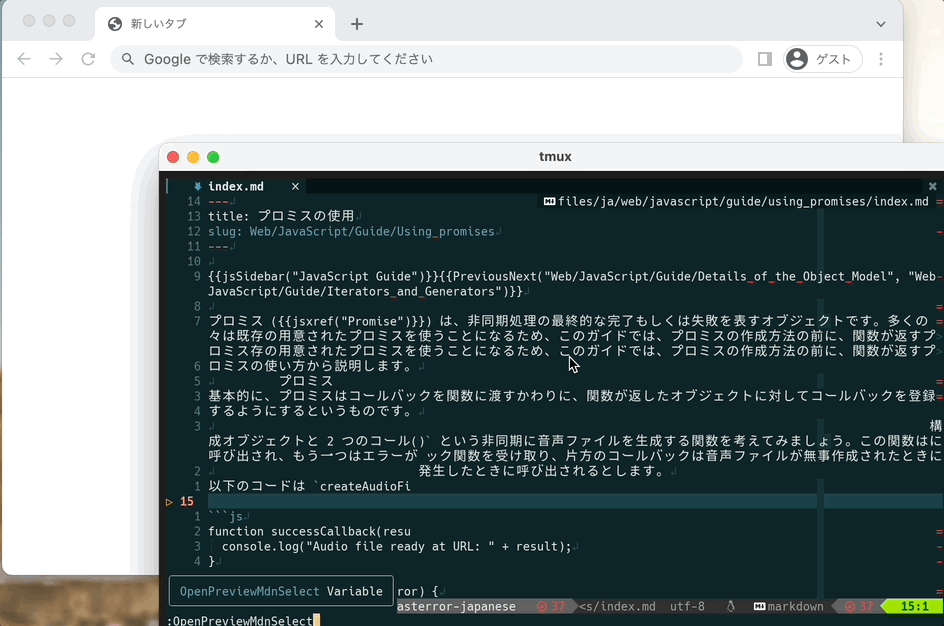Click the title: プロミスの使用 line

tap(281, 216)
